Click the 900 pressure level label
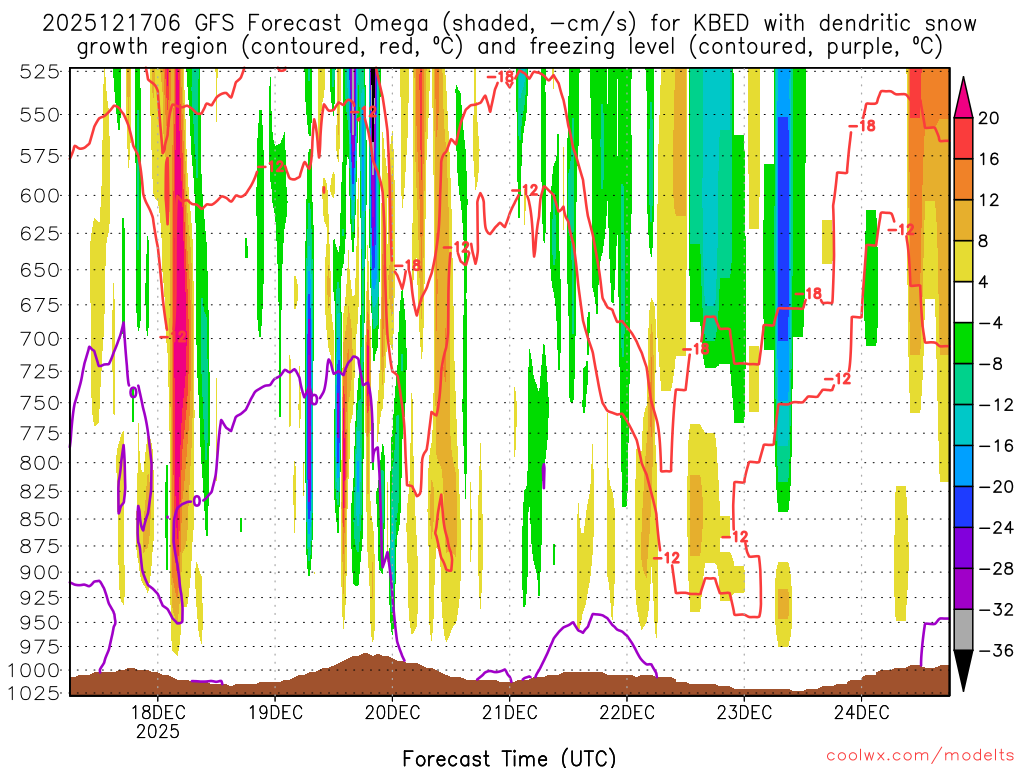 [x=40, y=573]
